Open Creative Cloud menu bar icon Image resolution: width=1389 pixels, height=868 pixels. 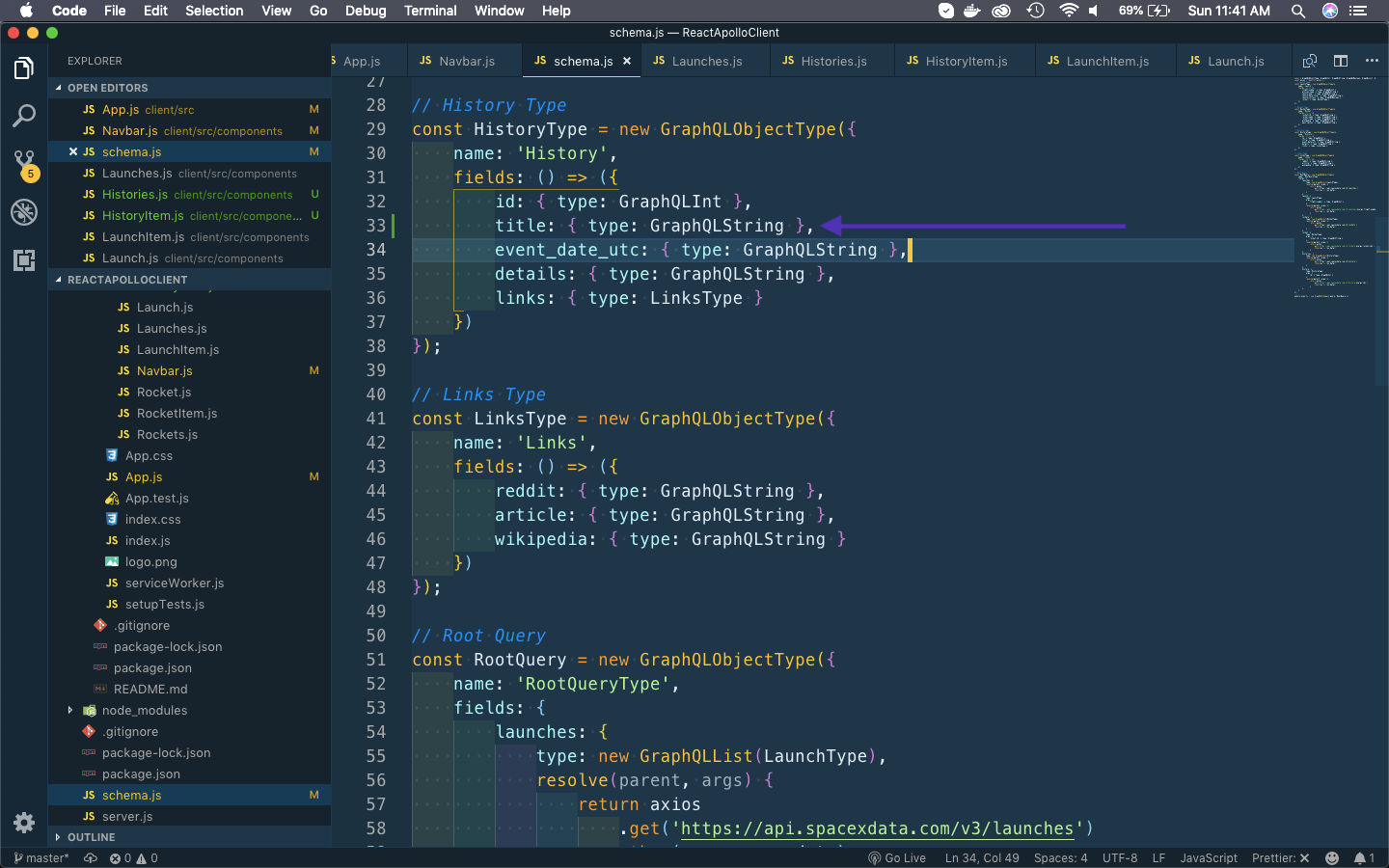tap(1002, 11)
